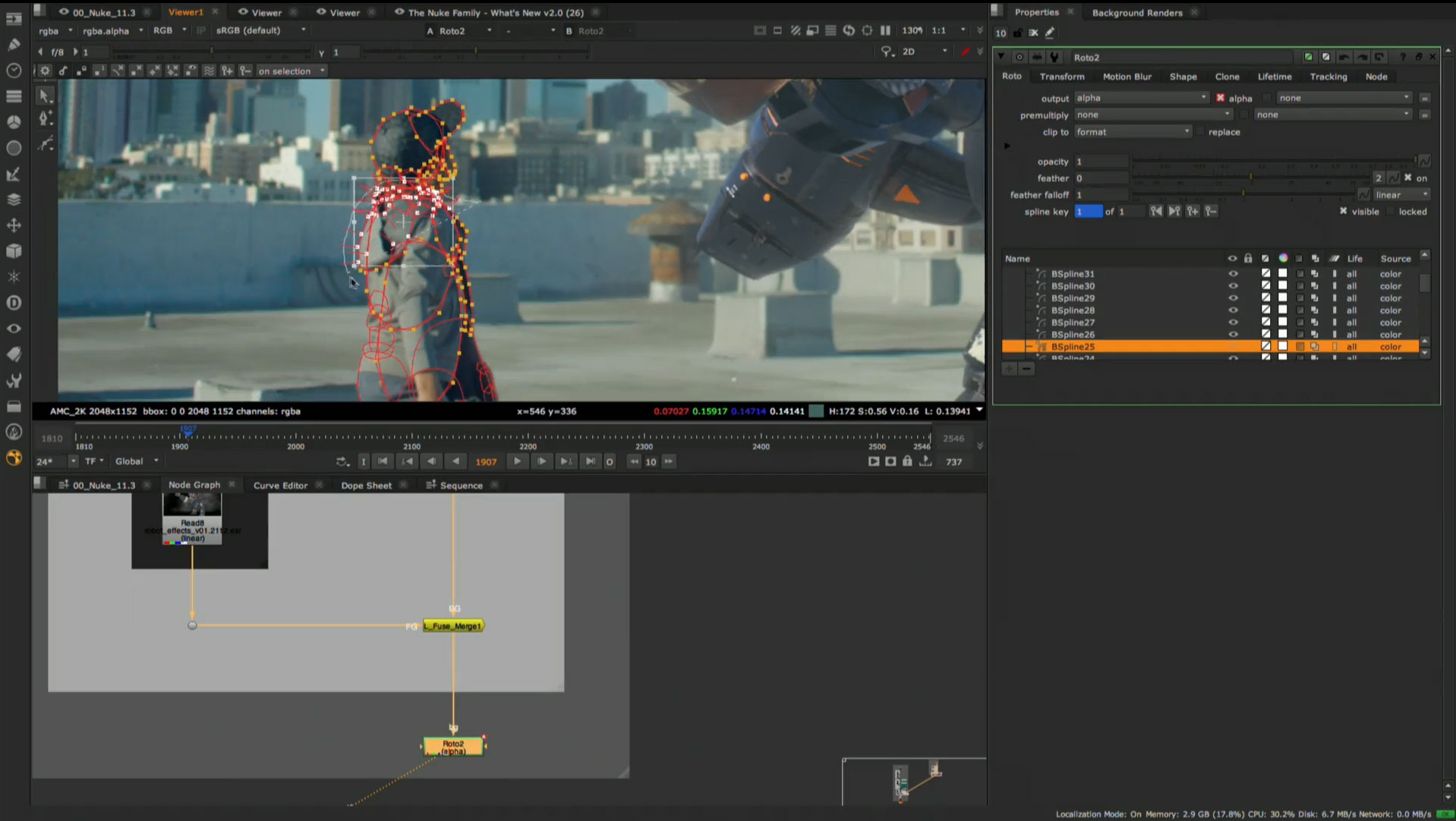Click the Roto2 node in node graph
The width and height of the screenshot is (1456, 821).
[453, 747]
